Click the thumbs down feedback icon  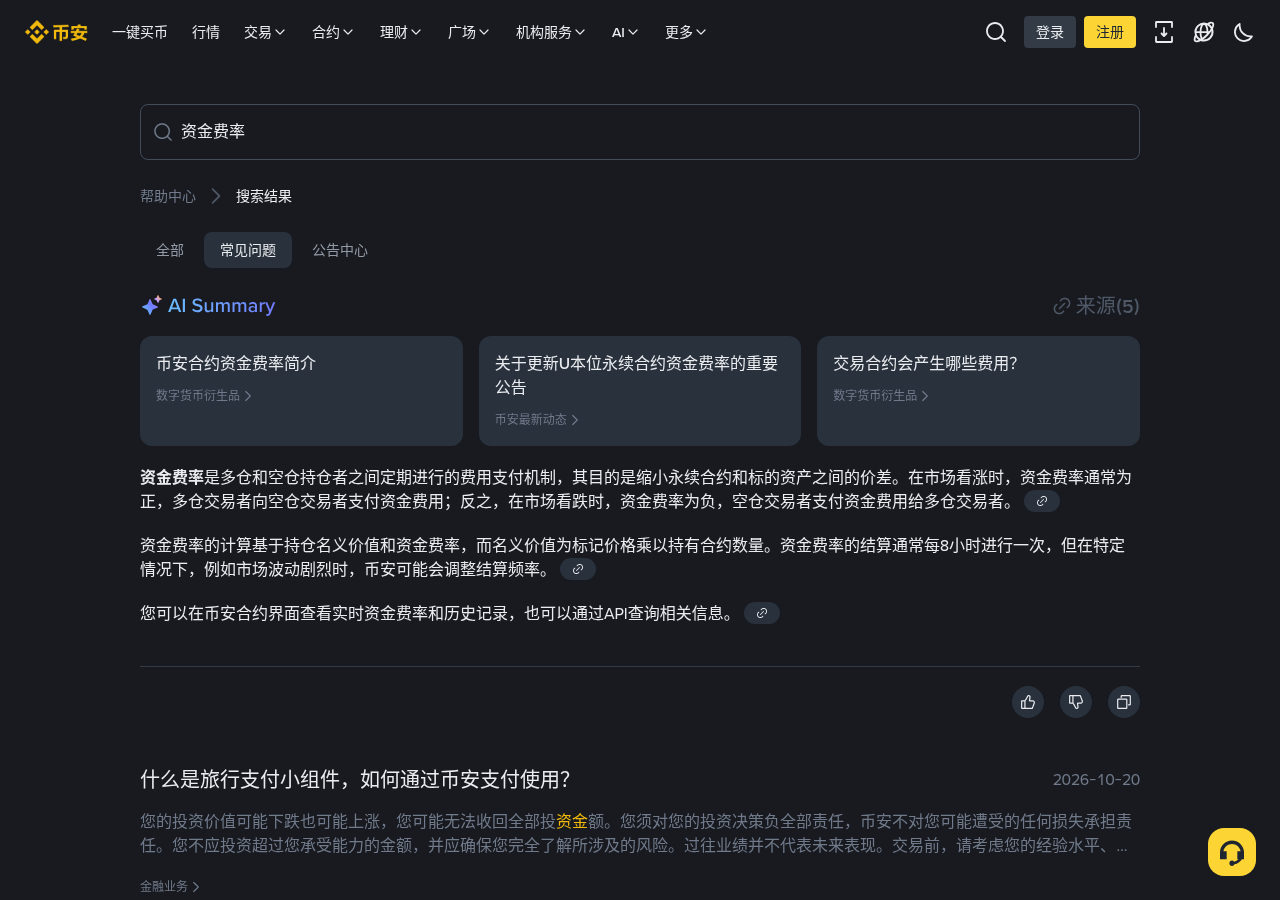tap(1076, 702)
